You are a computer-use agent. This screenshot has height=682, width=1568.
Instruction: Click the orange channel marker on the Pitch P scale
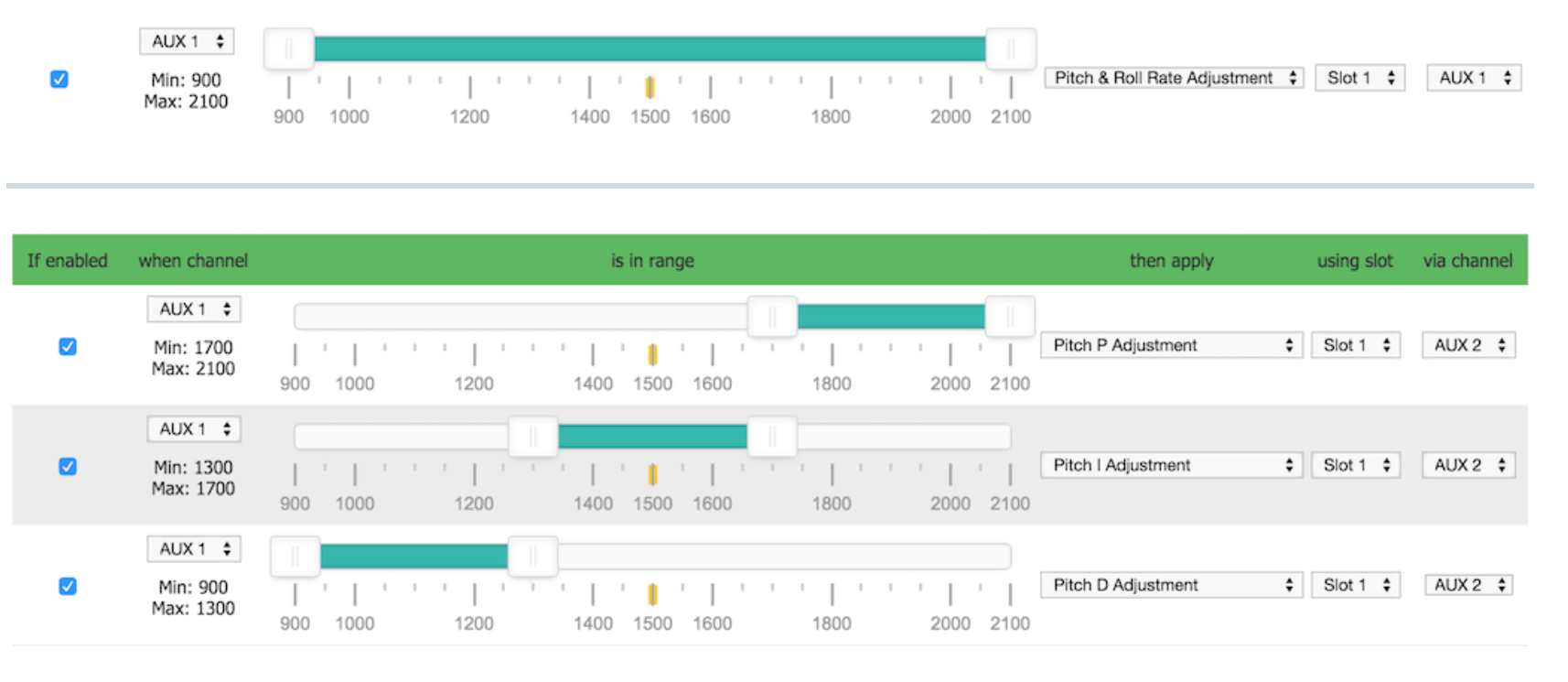[x=652, y=354]
